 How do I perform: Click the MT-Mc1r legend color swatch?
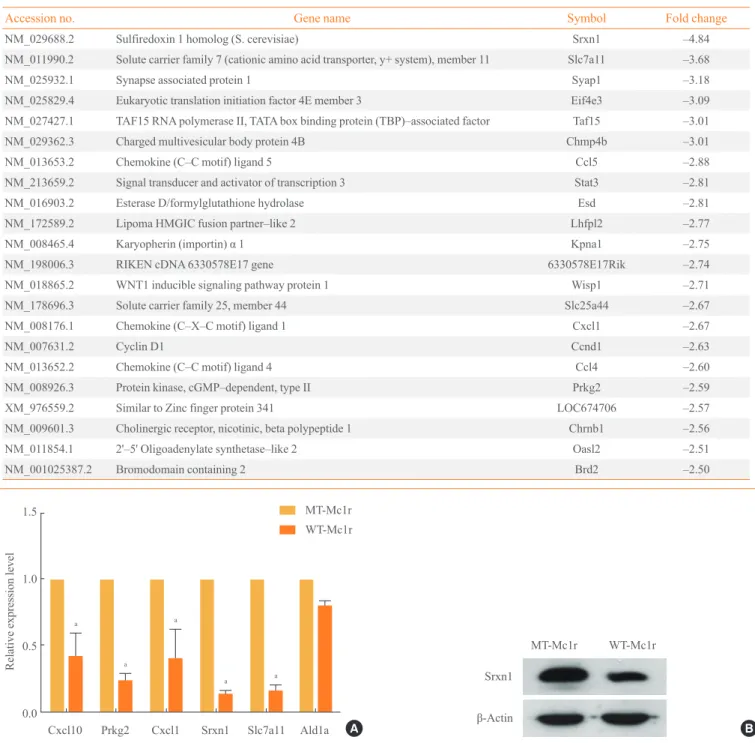coord(287,510)
